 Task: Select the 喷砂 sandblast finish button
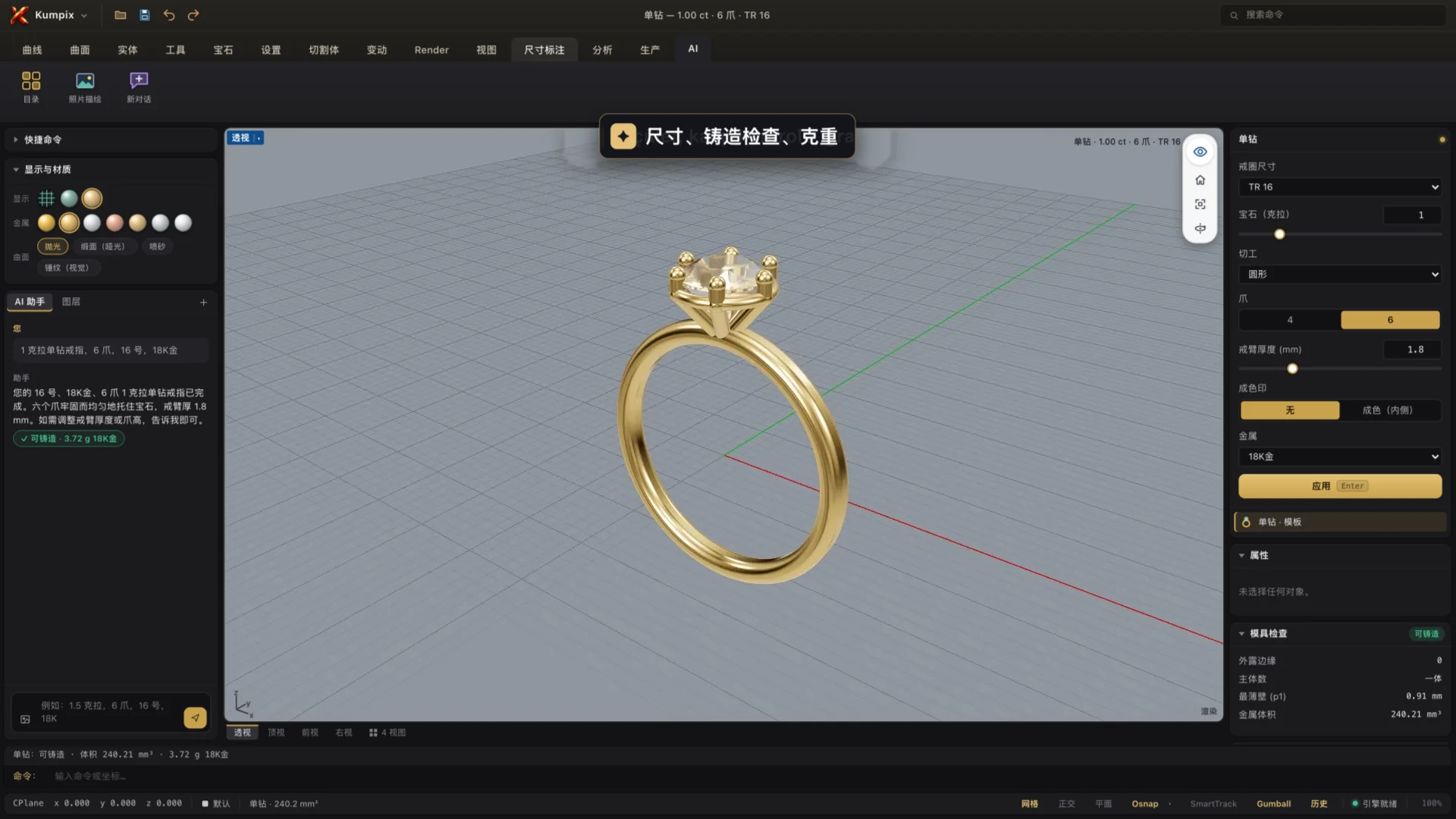point(157,246)
